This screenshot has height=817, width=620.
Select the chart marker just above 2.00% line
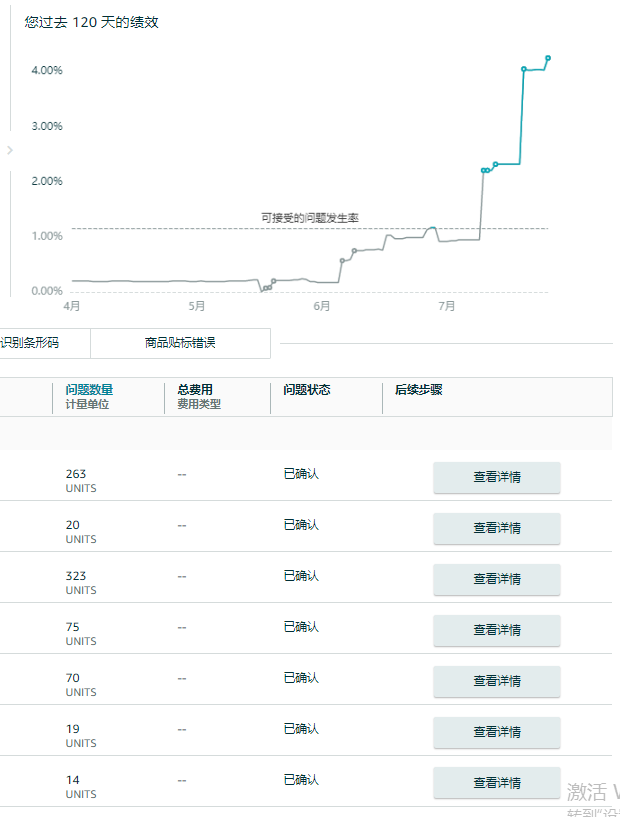click(495, 164)
